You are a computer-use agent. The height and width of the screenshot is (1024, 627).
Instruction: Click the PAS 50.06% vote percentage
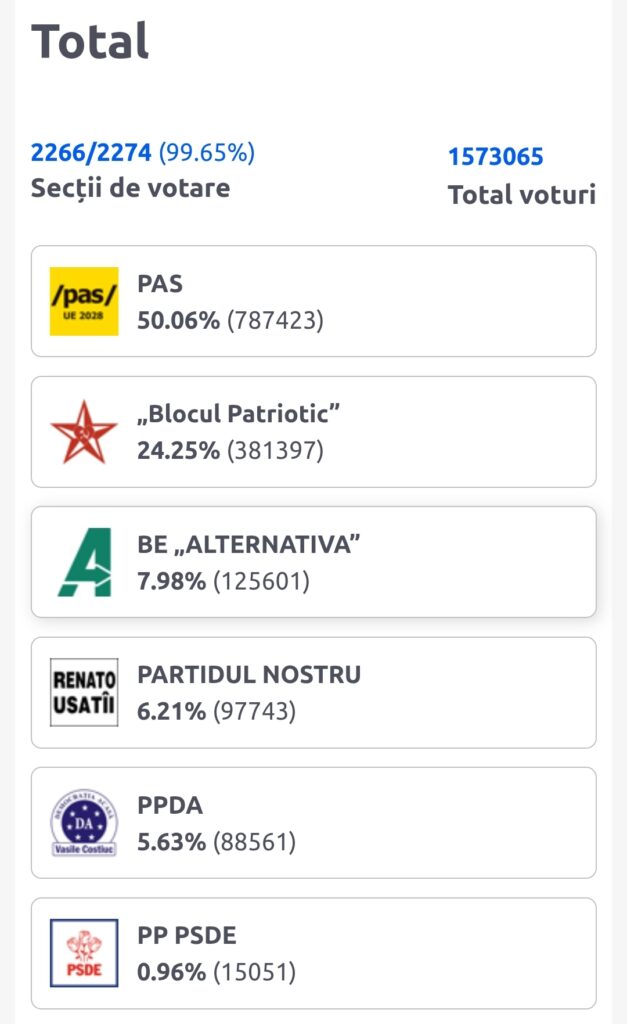point(178,320)
